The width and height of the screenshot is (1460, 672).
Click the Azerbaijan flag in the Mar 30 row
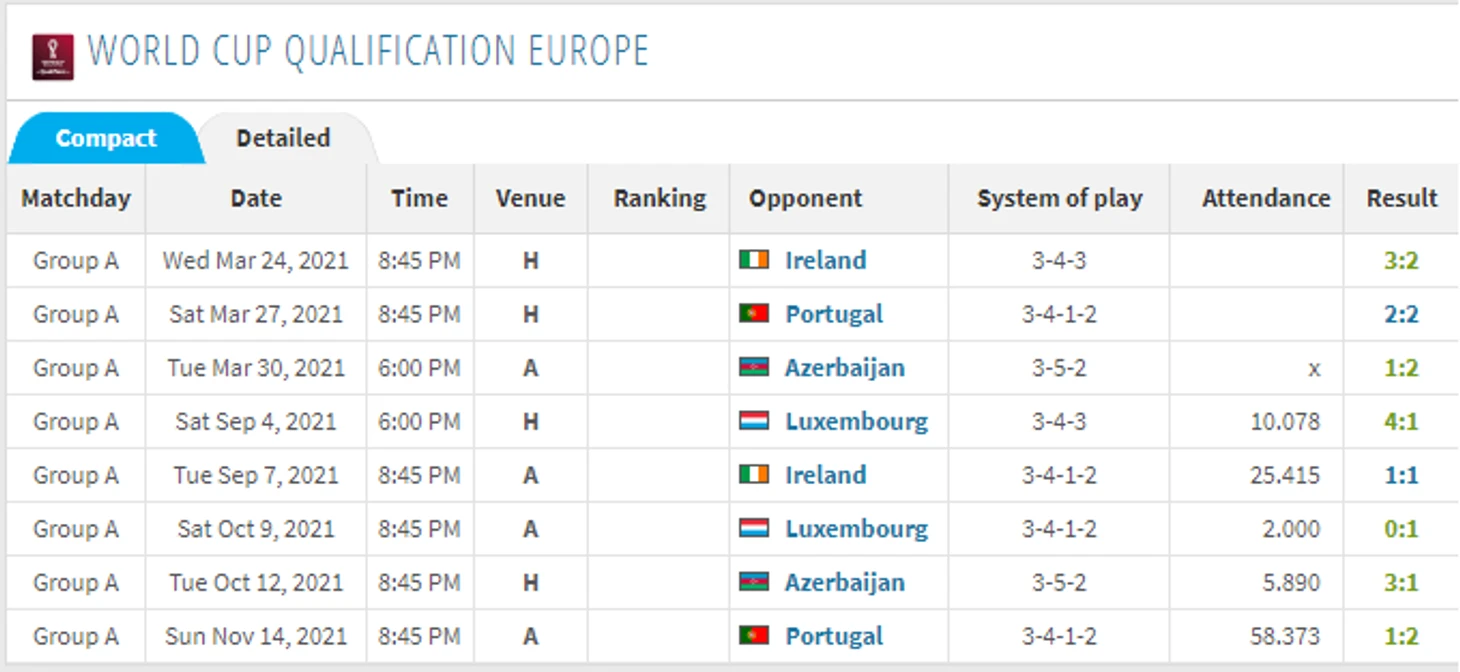754,367
